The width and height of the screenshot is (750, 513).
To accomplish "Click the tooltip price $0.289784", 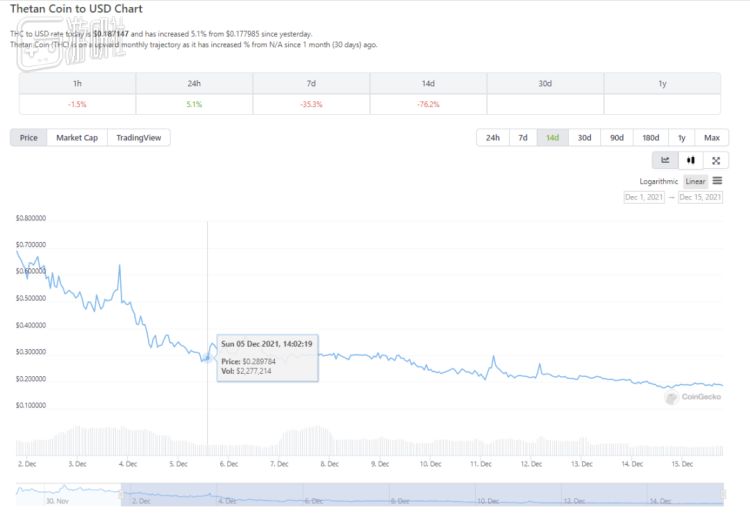I will tap(259, 361).
